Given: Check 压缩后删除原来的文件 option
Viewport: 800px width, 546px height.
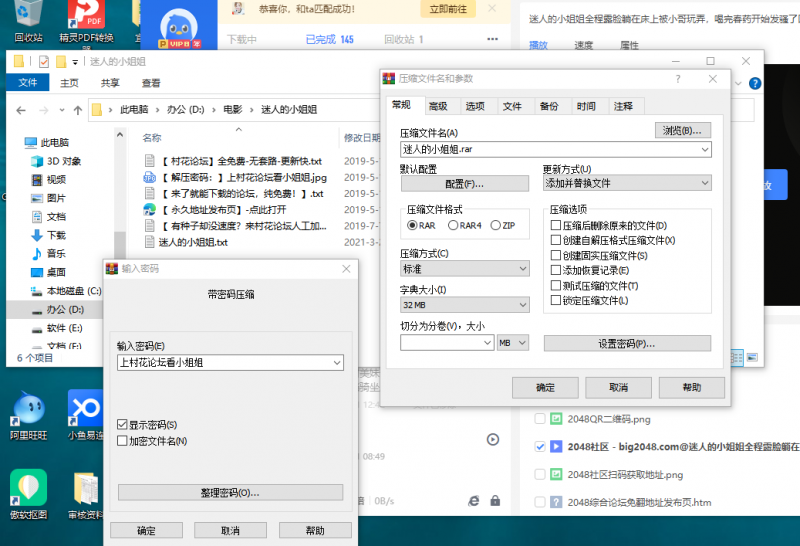Looking at the screenshot, I should point(556,226).
